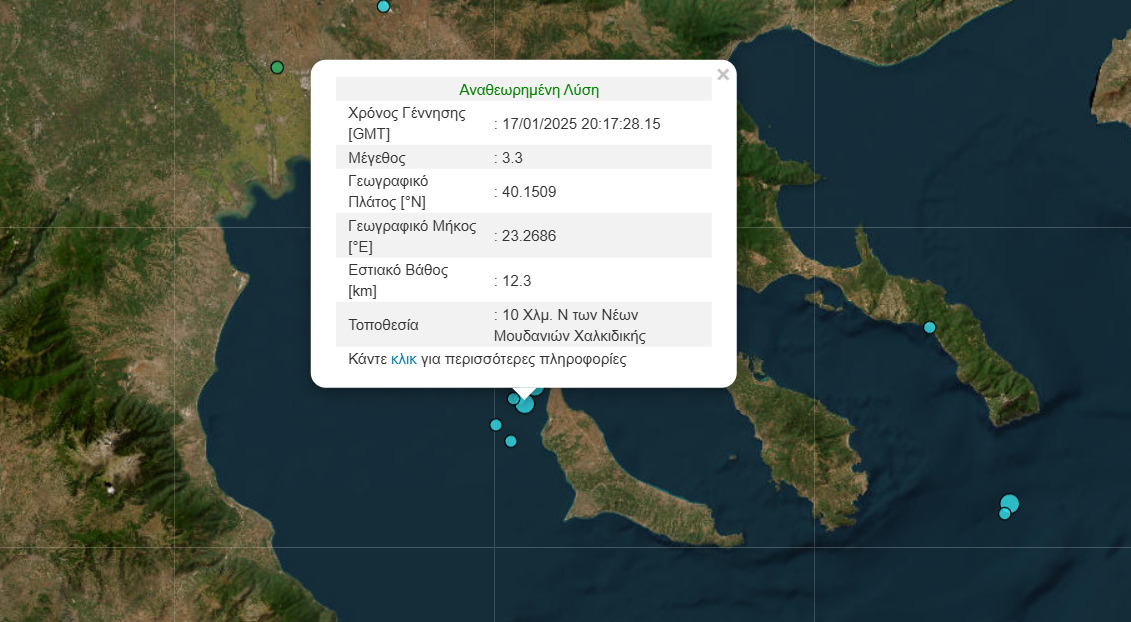Select the teal marker on Sithonia's west coast

coord(929,327)
